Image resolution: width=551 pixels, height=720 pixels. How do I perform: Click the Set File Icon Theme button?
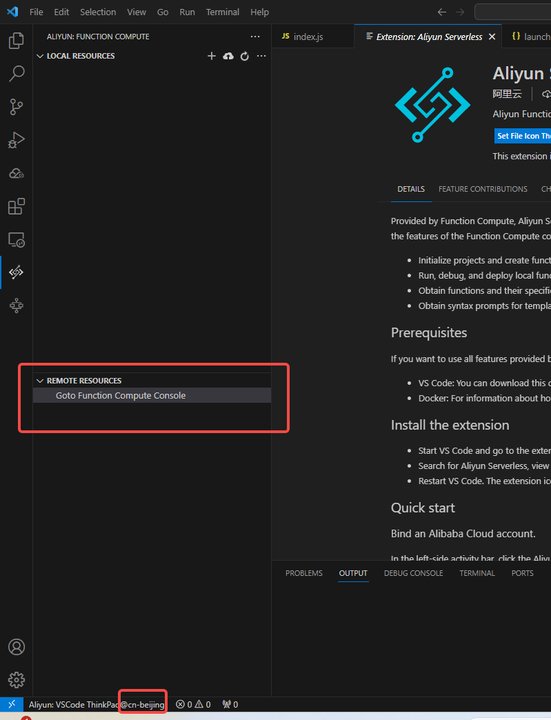click(x=523, y=136)
